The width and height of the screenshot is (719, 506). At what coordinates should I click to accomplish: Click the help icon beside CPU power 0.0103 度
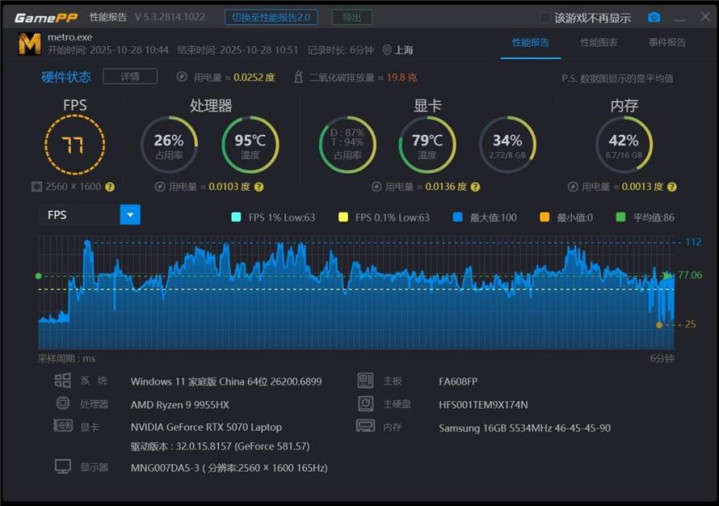pos(259,187)
